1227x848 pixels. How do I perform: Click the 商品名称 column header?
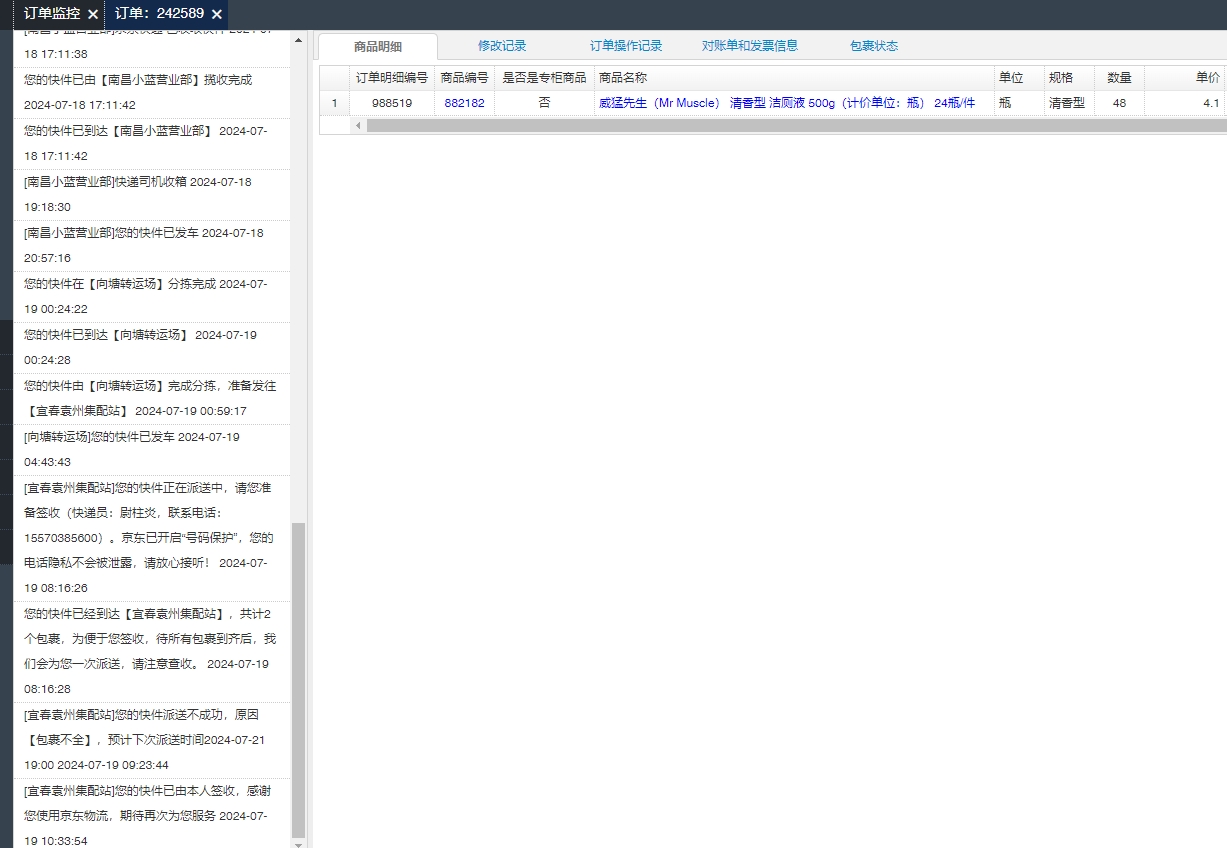click(794, 78)
